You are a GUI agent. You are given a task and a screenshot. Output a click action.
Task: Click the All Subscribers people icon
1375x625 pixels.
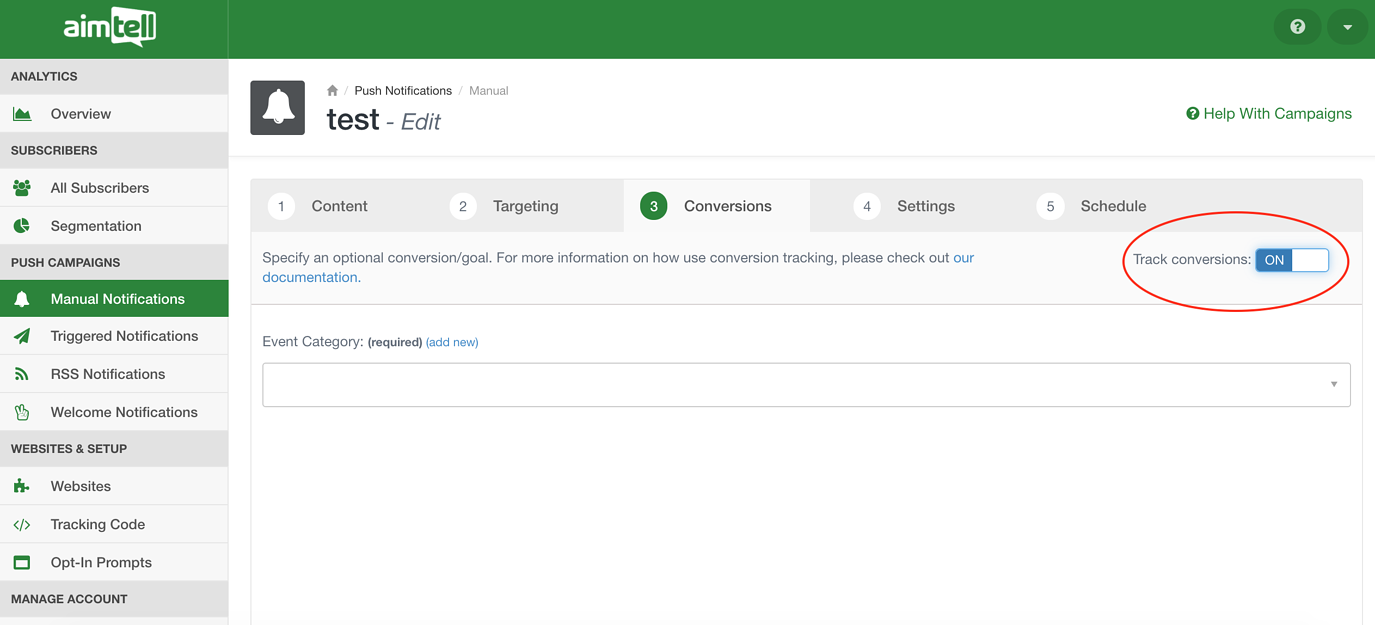point(24,187)
